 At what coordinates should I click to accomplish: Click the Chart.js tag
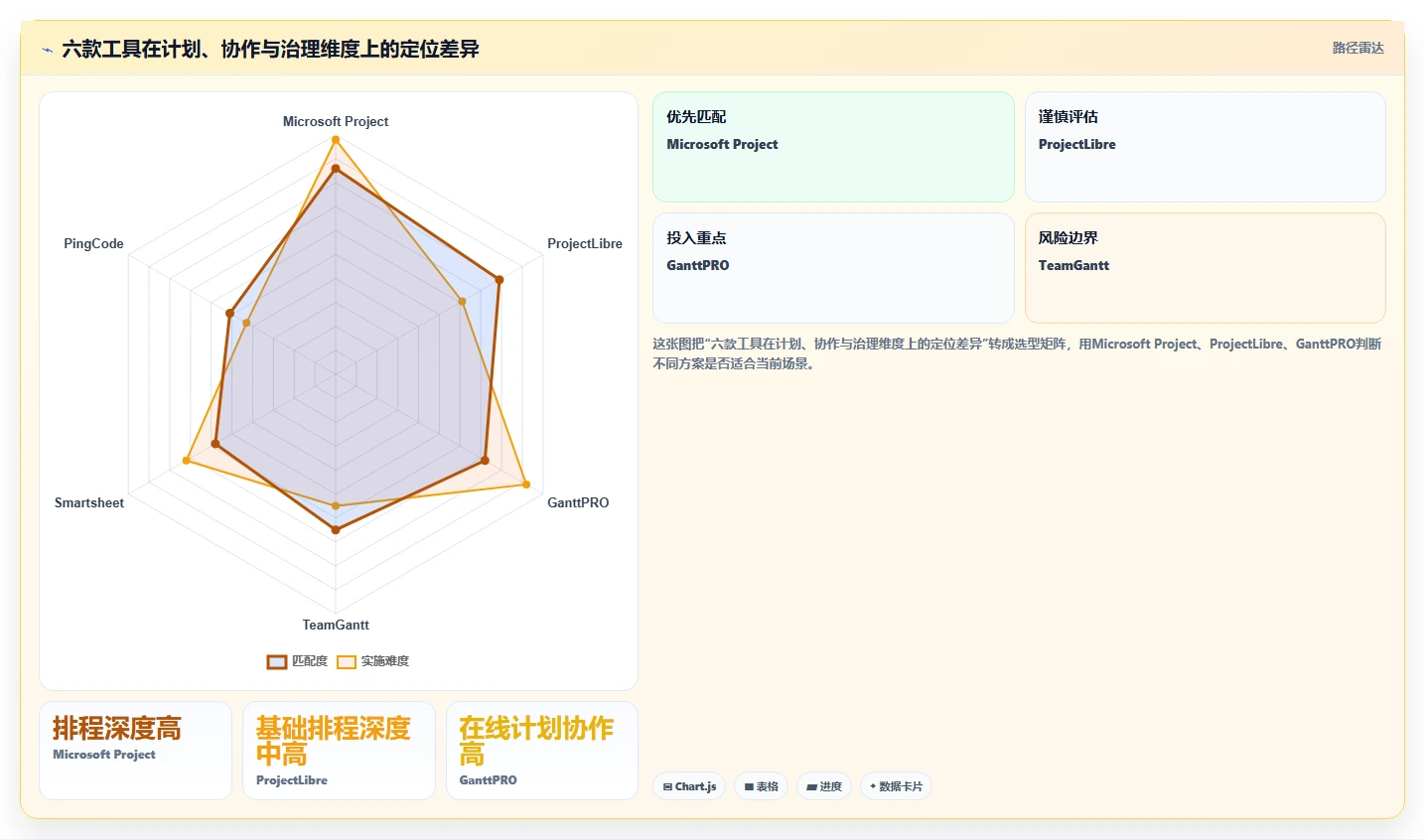(689, 786)
